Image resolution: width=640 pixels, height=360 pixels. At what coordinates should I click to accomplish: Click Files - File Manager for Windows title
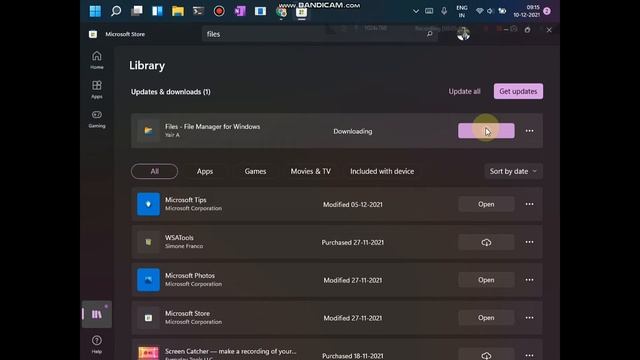click(212, 127)
